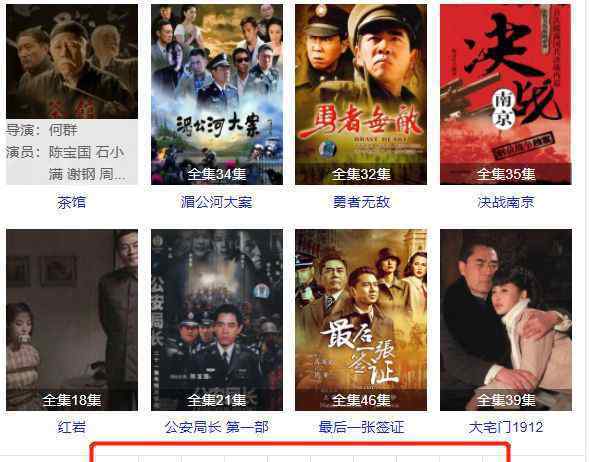This screenshot has width=589, height=462.
Task: Click the 茶馆 title link
Action: [72, 202]
